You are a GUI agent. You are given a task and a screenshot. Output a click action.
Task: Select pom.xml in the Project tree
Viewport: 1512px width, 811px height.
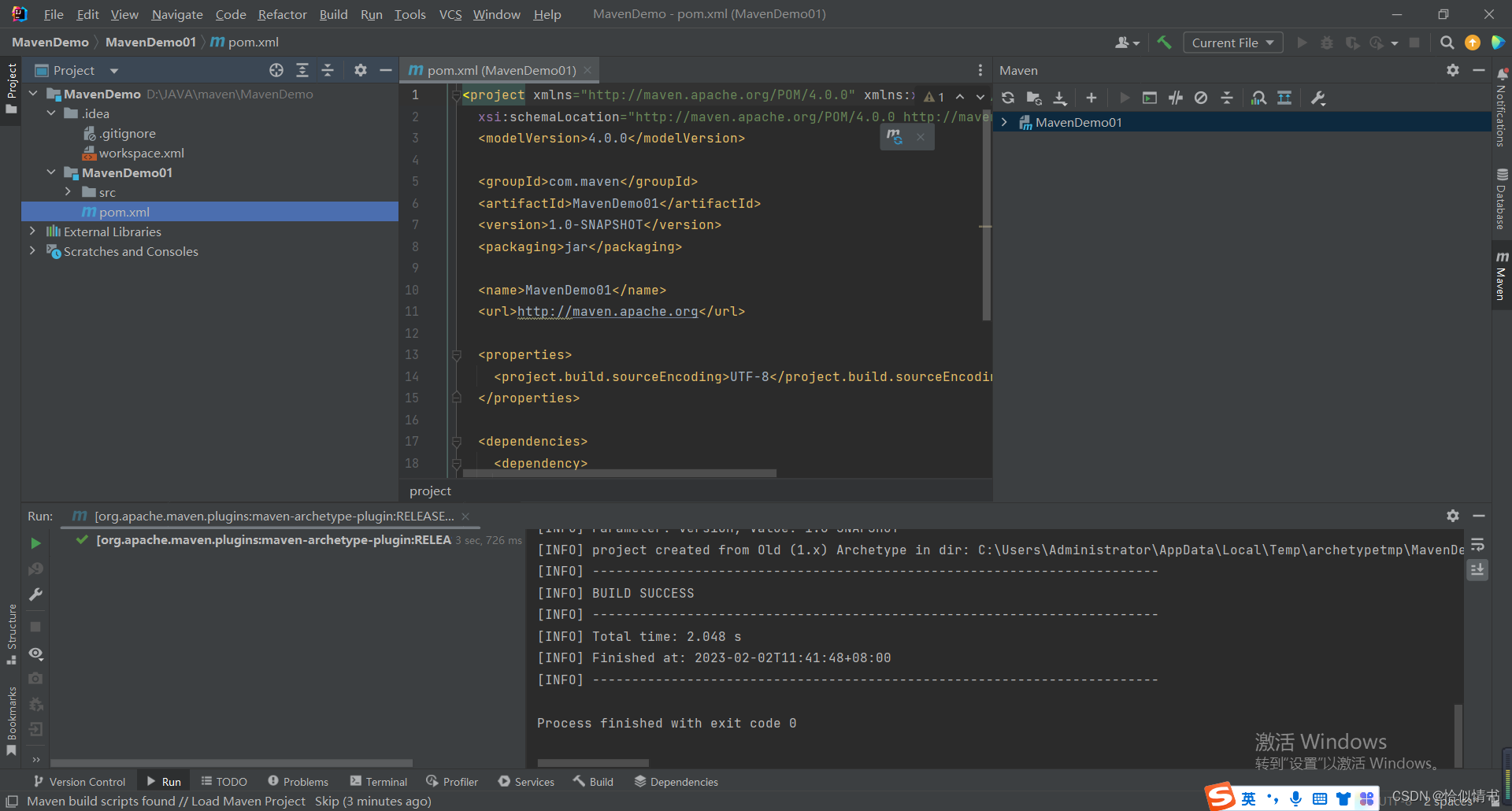pyautogui.click(x=124, y=211)
